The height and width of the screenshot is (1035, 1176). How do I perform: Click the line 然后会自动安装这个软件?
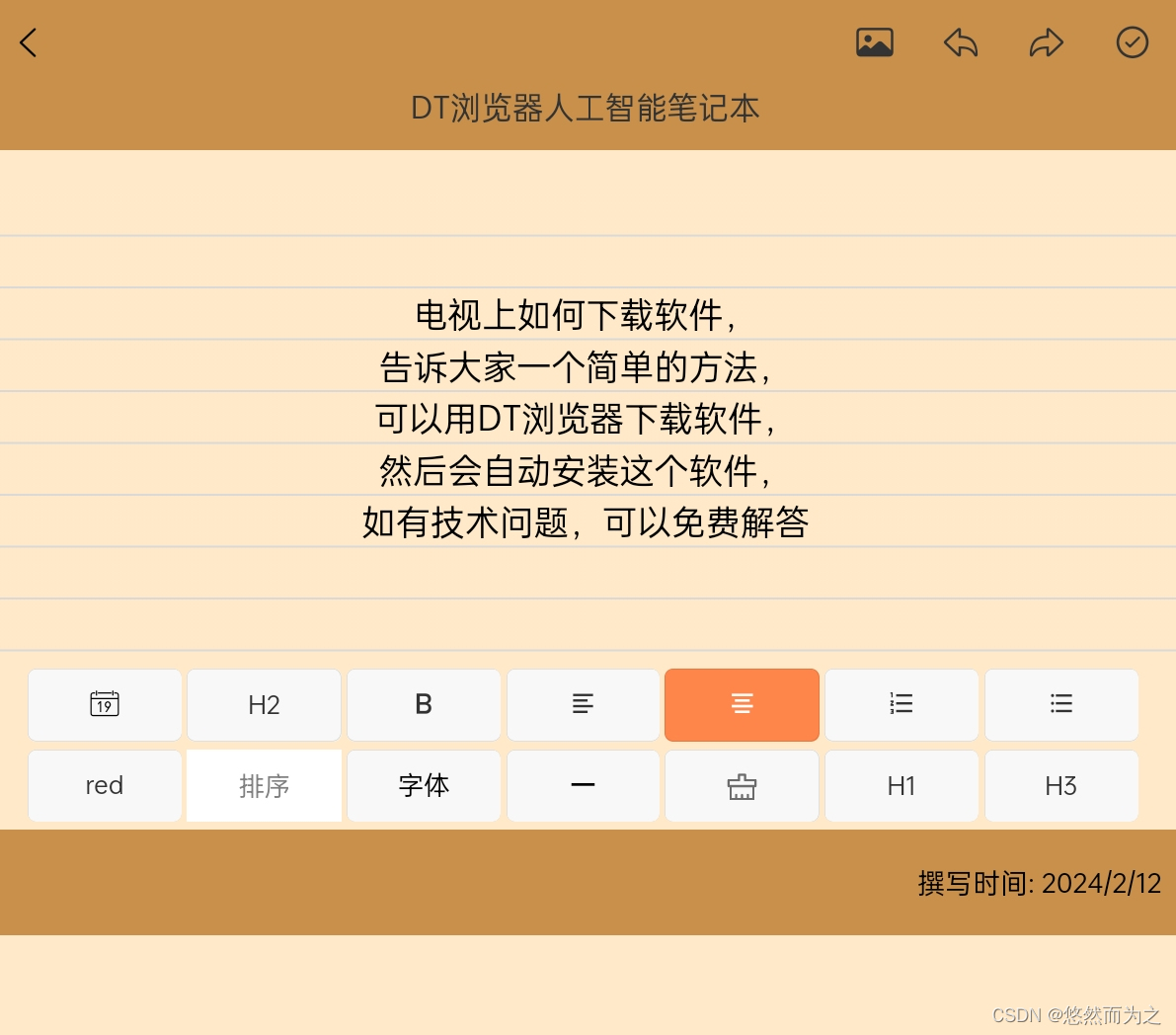[x=576, y=471]
